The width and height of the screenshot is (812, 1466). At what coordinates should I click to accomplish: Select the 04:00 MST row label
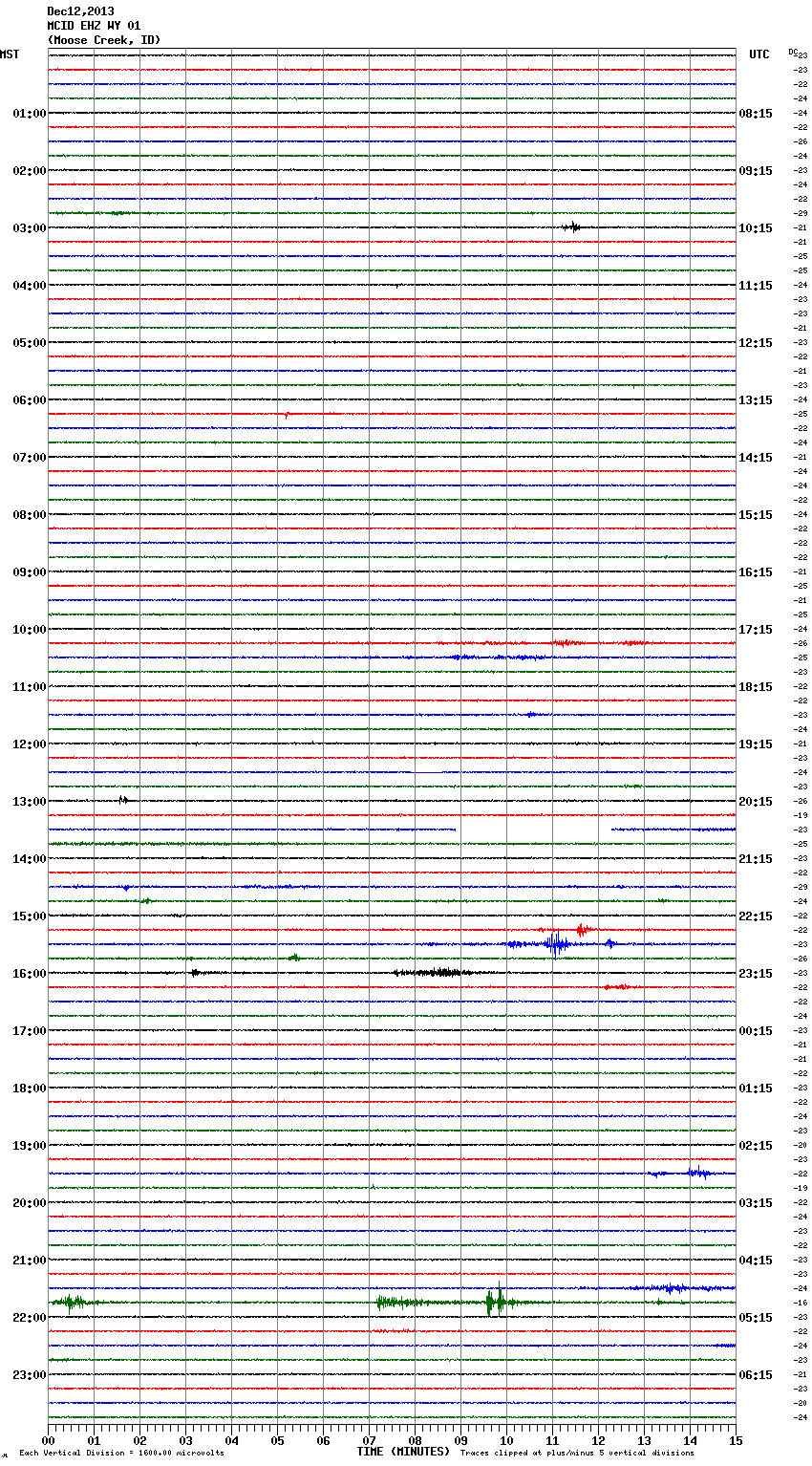(30, 286)
